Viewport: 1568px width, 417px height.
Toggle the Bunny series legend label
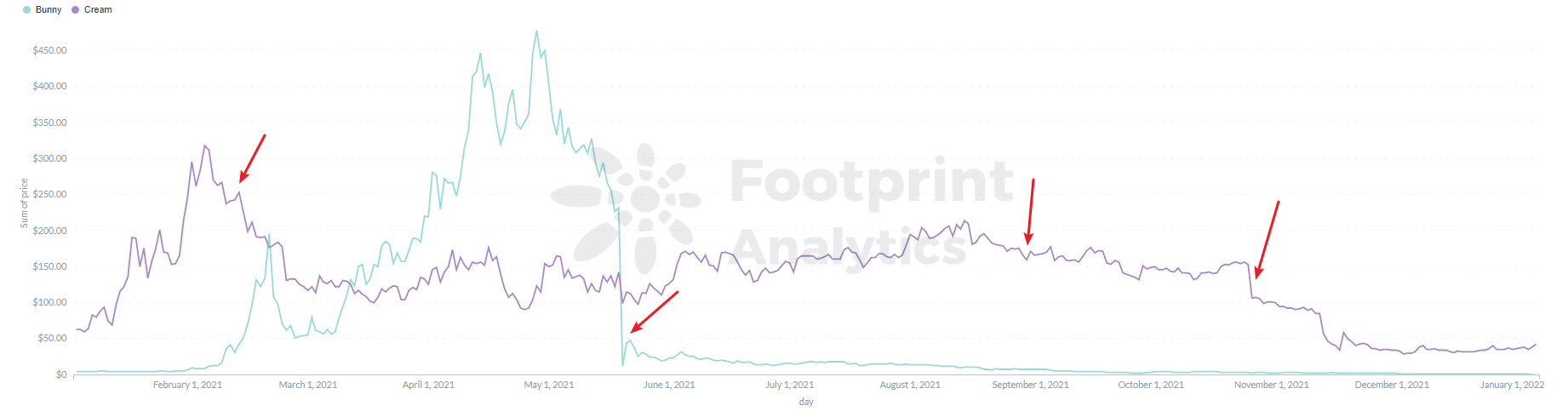tap(49, 10)
